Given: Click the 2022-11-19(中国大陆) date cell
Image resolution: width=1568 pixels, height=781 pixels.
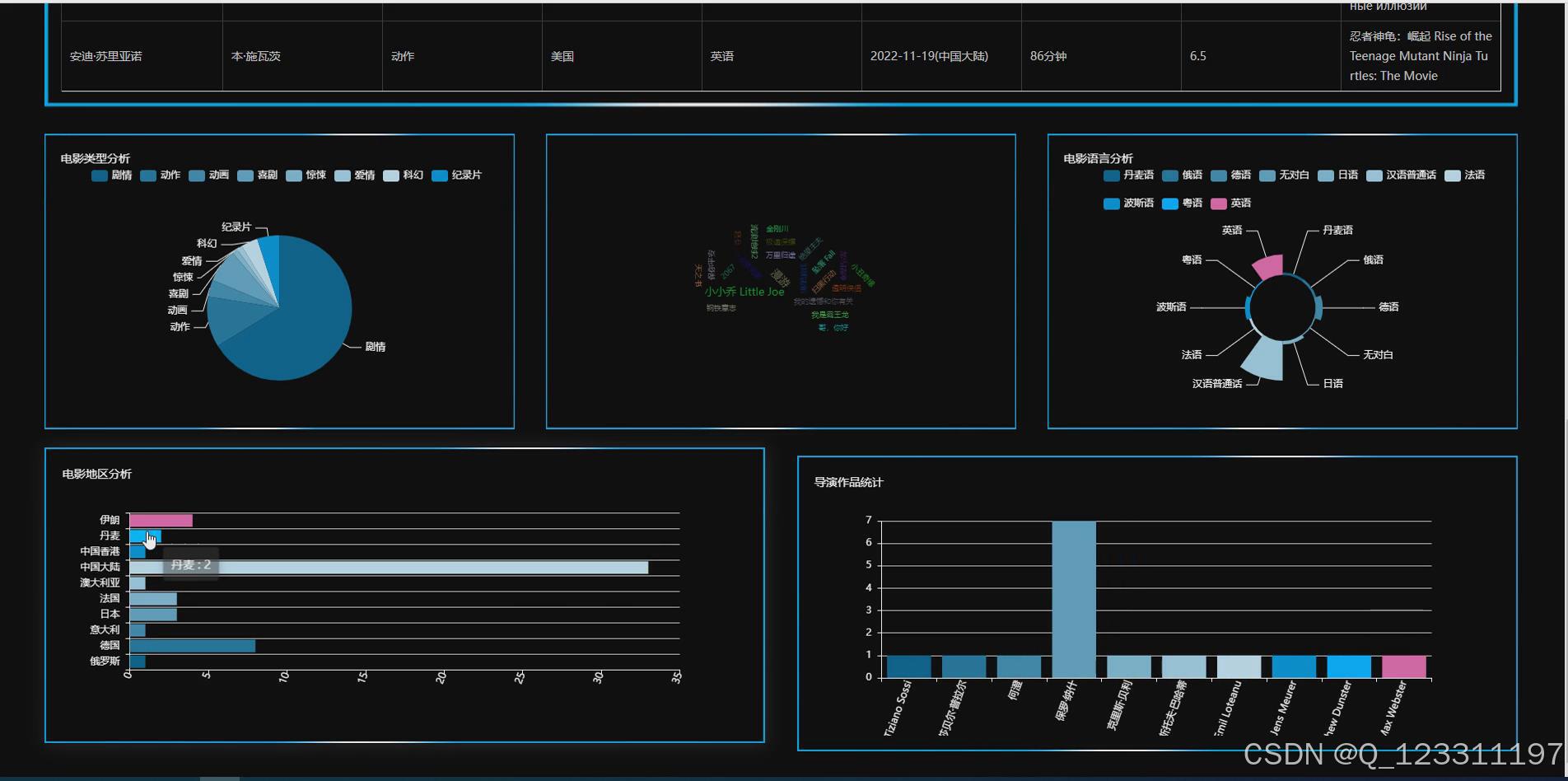Looking at the screenshot, I should tap(941, 56).
